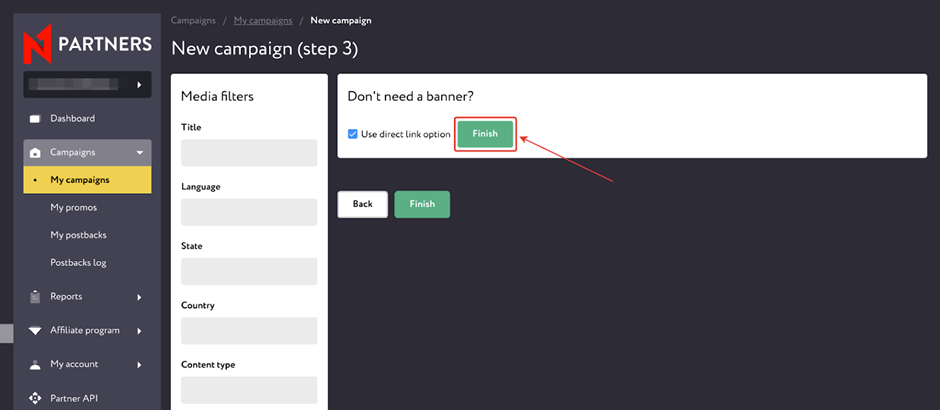Click the N Partners logo
Image resolution: width=940 pixels, height=410 pixels.
(x=87, y=44)
